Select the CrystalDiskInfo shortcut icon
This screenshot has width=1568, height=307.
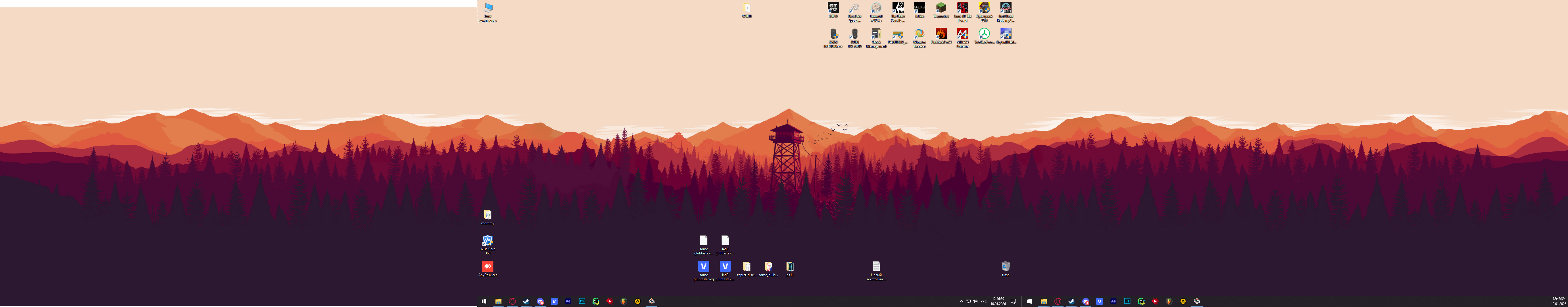(1006, 34)
